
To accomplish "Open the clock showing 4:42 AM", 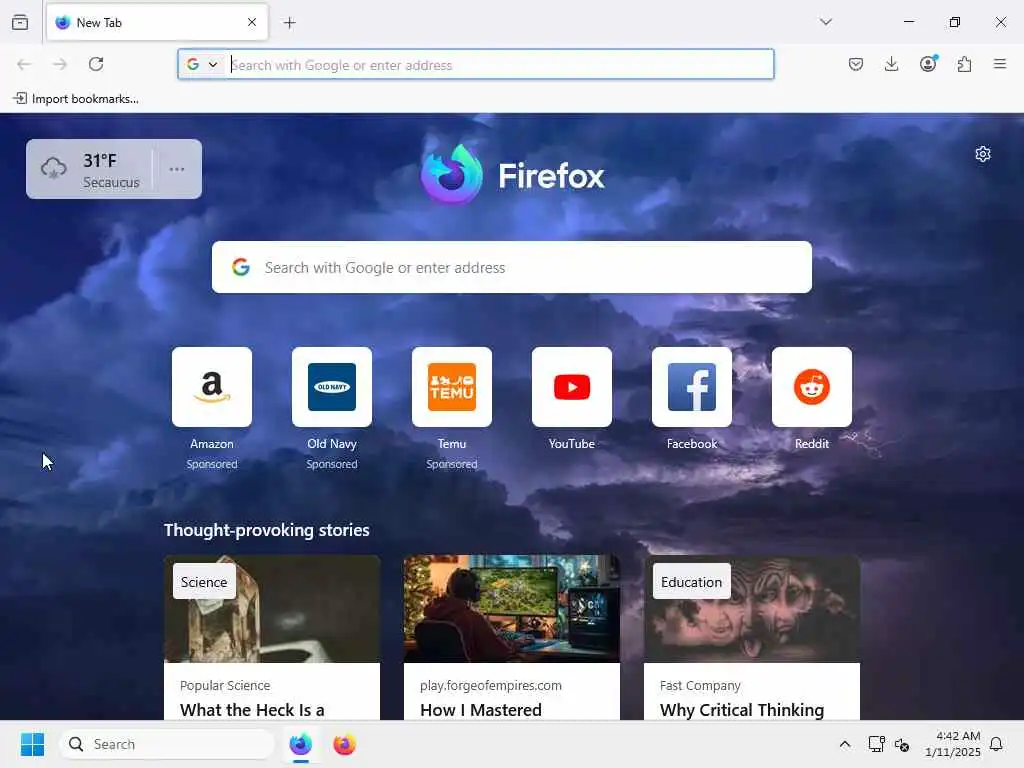I will tap(952, 744).
